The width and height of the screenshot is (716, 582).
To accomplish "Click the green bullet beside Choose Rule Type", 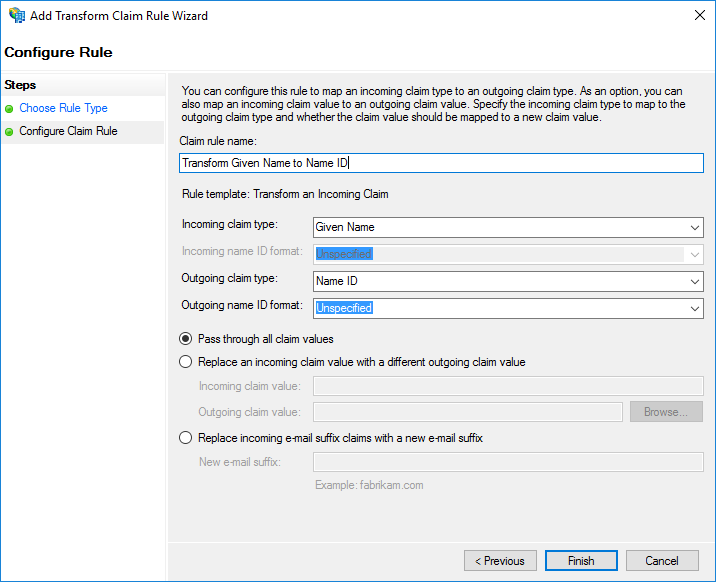I will tap(9, 109).
